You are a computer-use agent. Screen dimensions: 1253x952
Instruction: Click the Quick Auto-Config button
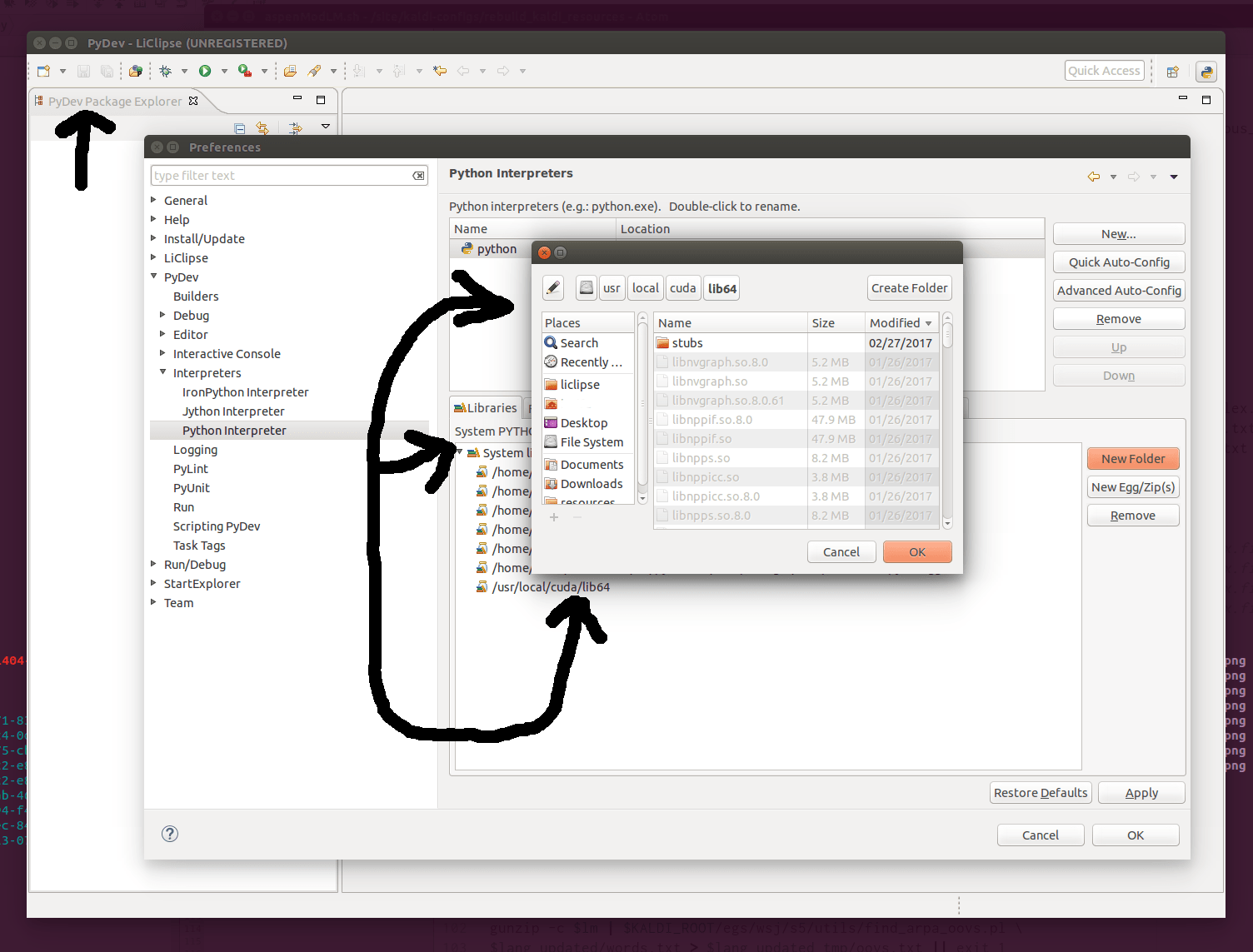point(1119,262)
